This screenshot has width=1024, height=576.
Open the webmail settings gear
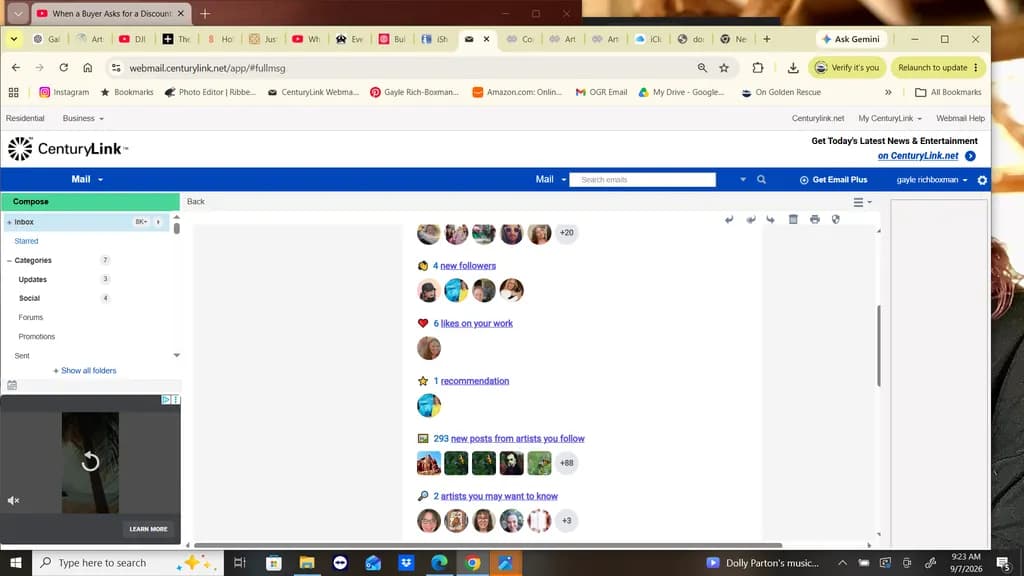coord(982,180)
